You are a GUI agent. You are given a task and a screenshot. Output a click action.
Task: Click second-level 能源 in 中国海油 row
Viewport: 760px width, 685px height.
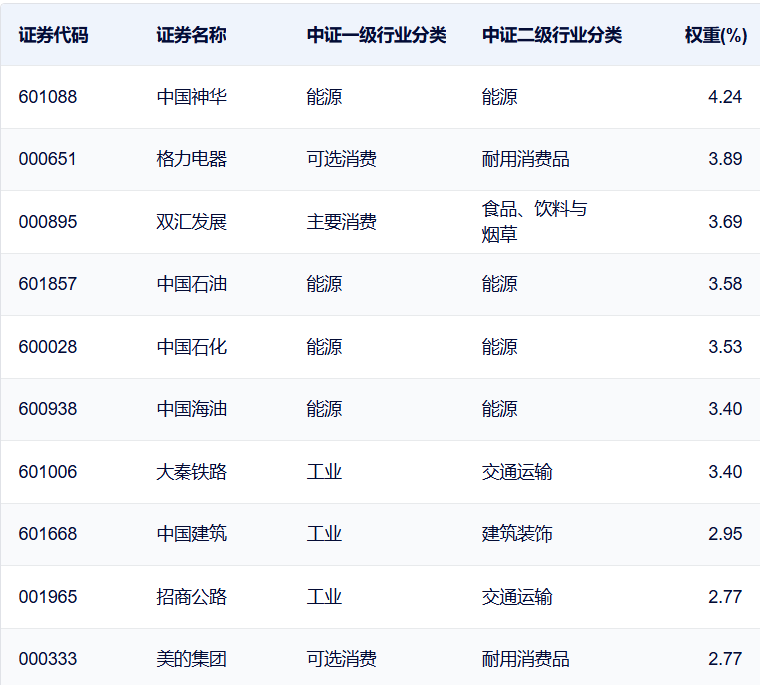click(499, 409)
